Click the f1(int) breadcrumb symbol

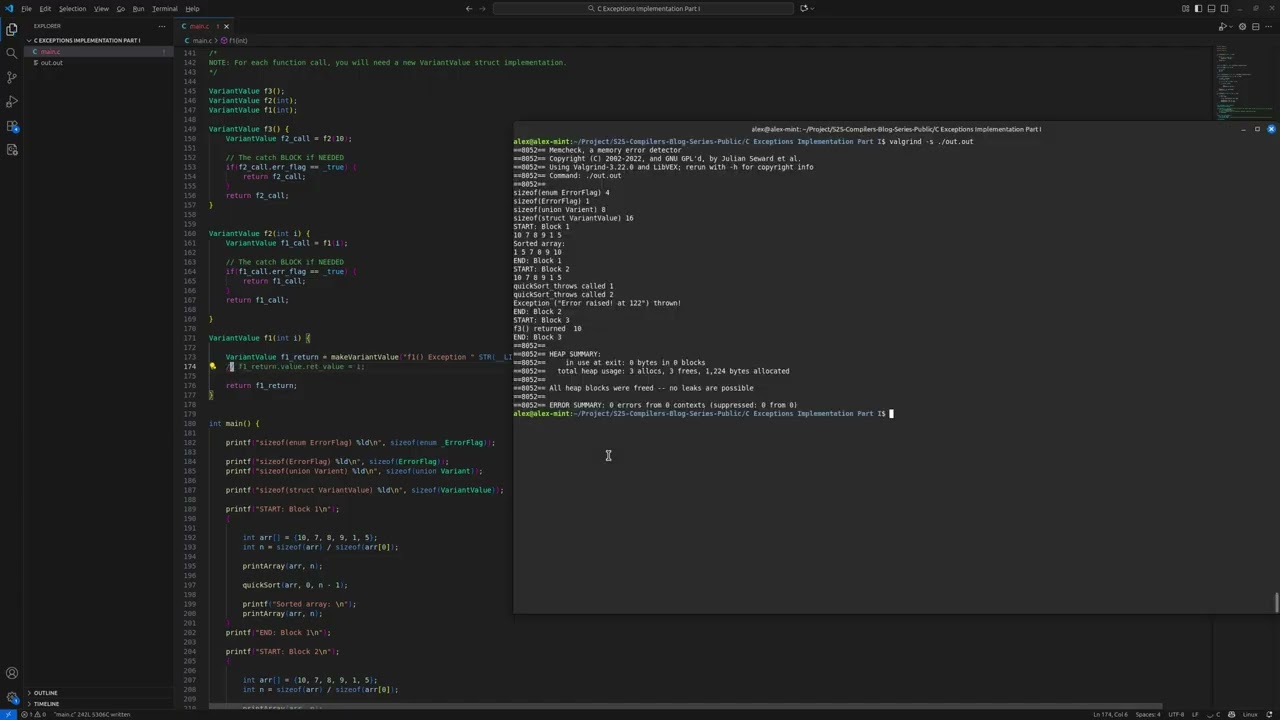[236, 41]
